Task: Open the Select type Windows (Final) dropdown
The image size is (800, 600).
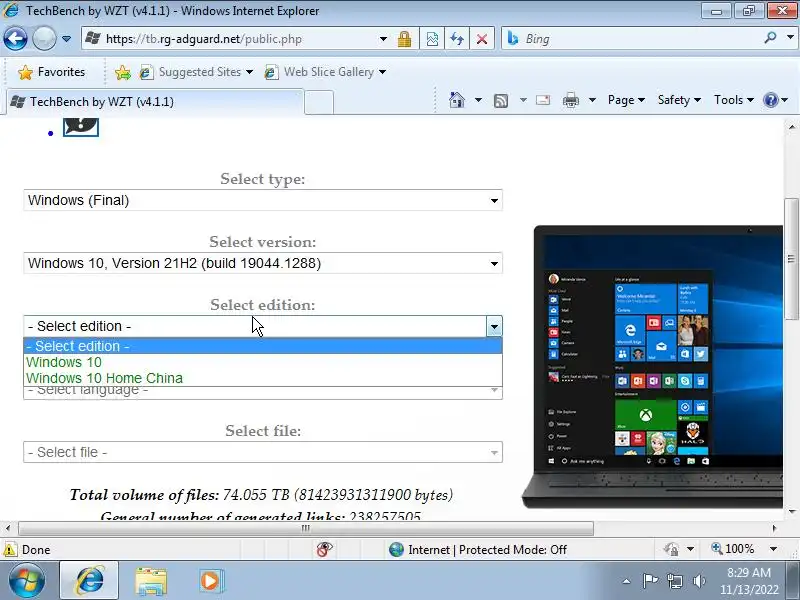Action: click(x=263, y=200)
